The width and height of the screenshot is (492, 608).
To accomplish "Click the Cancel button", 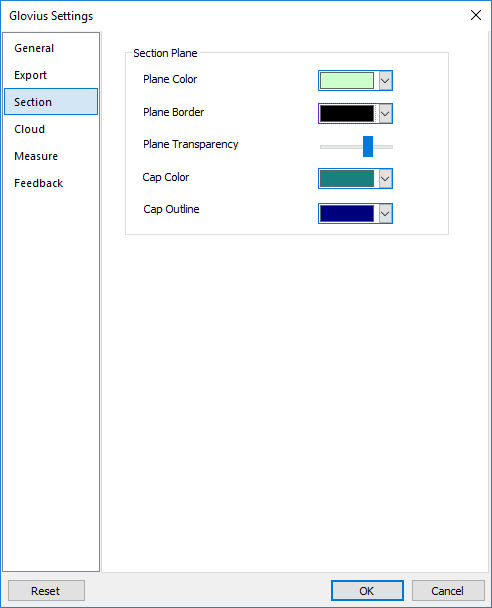I will tap(448, 591).
